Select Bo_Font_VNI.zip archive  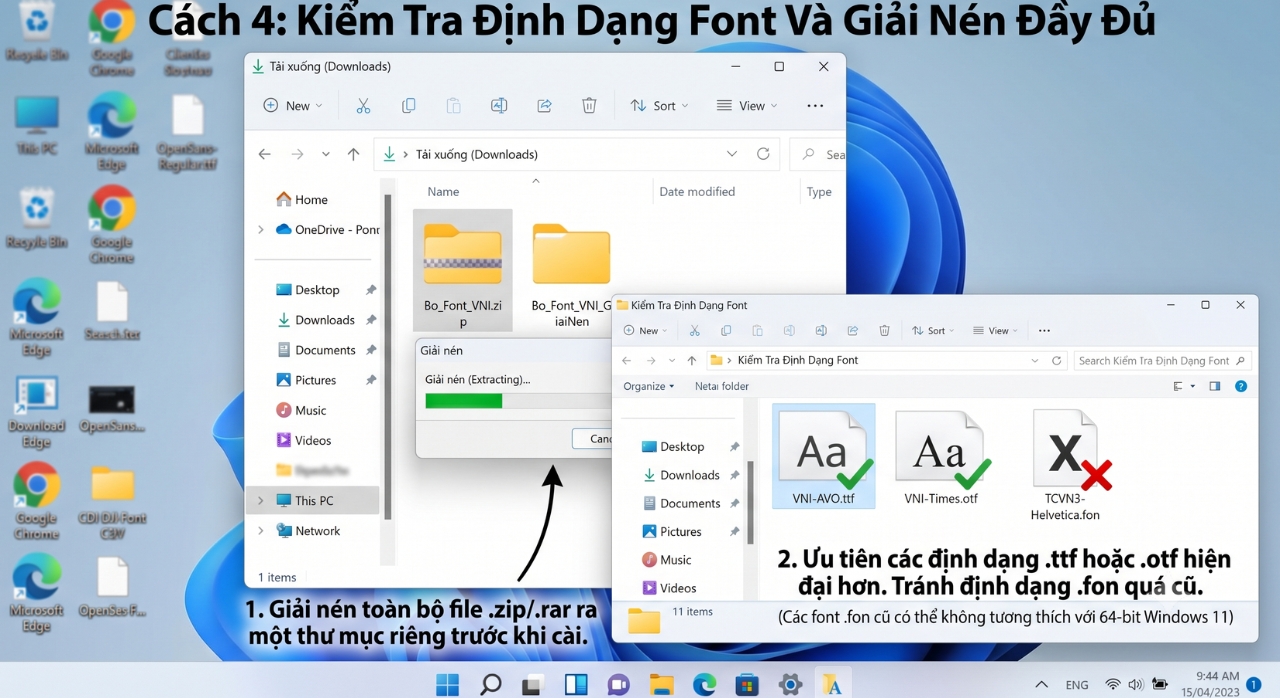pyautogui.click(x=462, y=270)
